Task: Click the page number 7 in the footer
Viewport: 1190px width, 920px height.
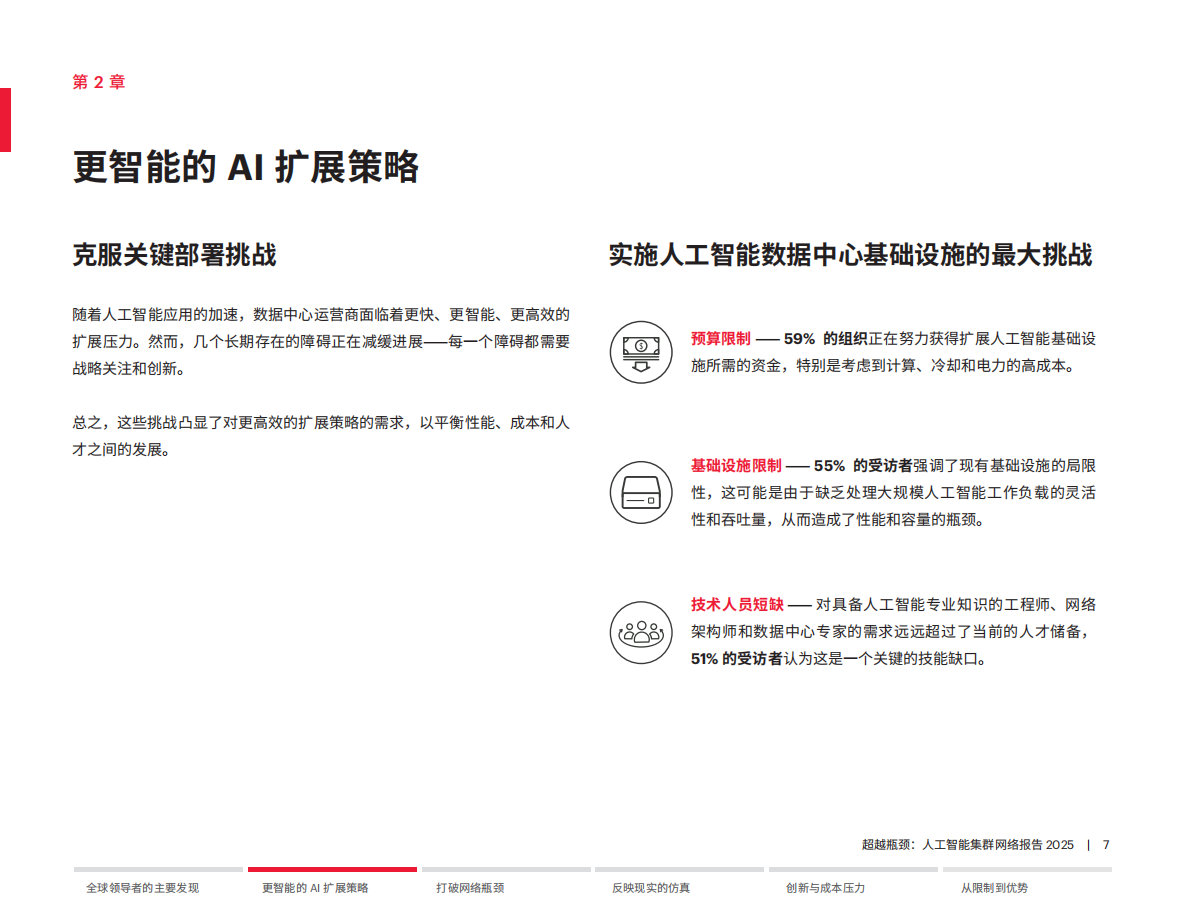Action: click(1106, 845)
